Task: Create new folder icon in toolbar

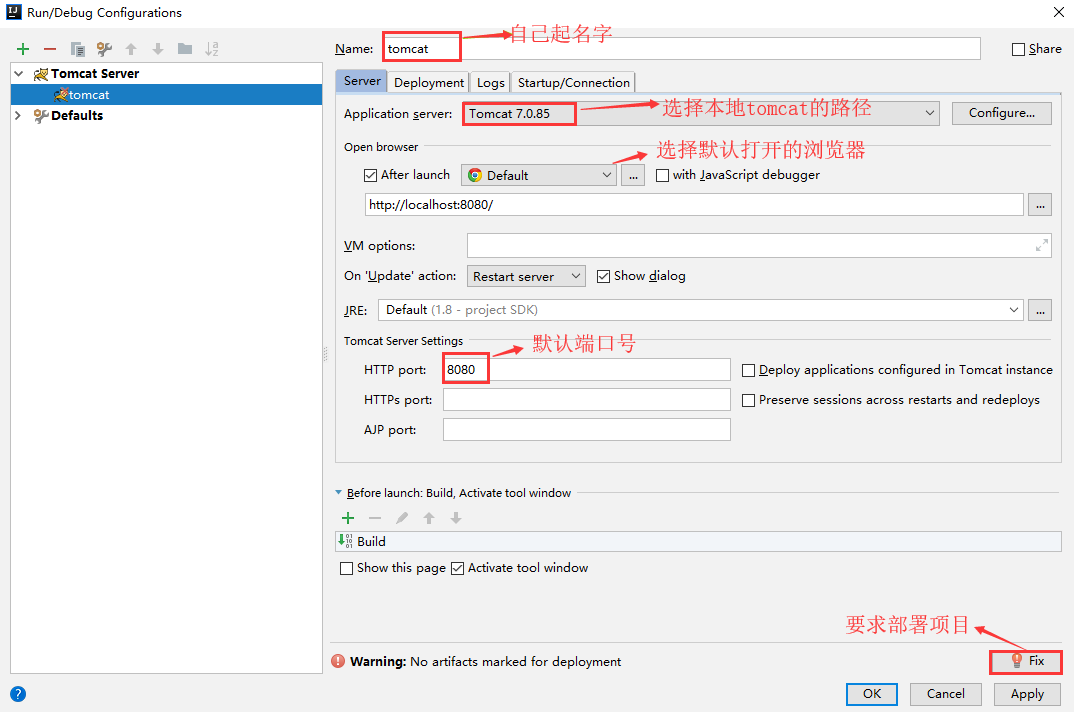Action: coord(185,49)
